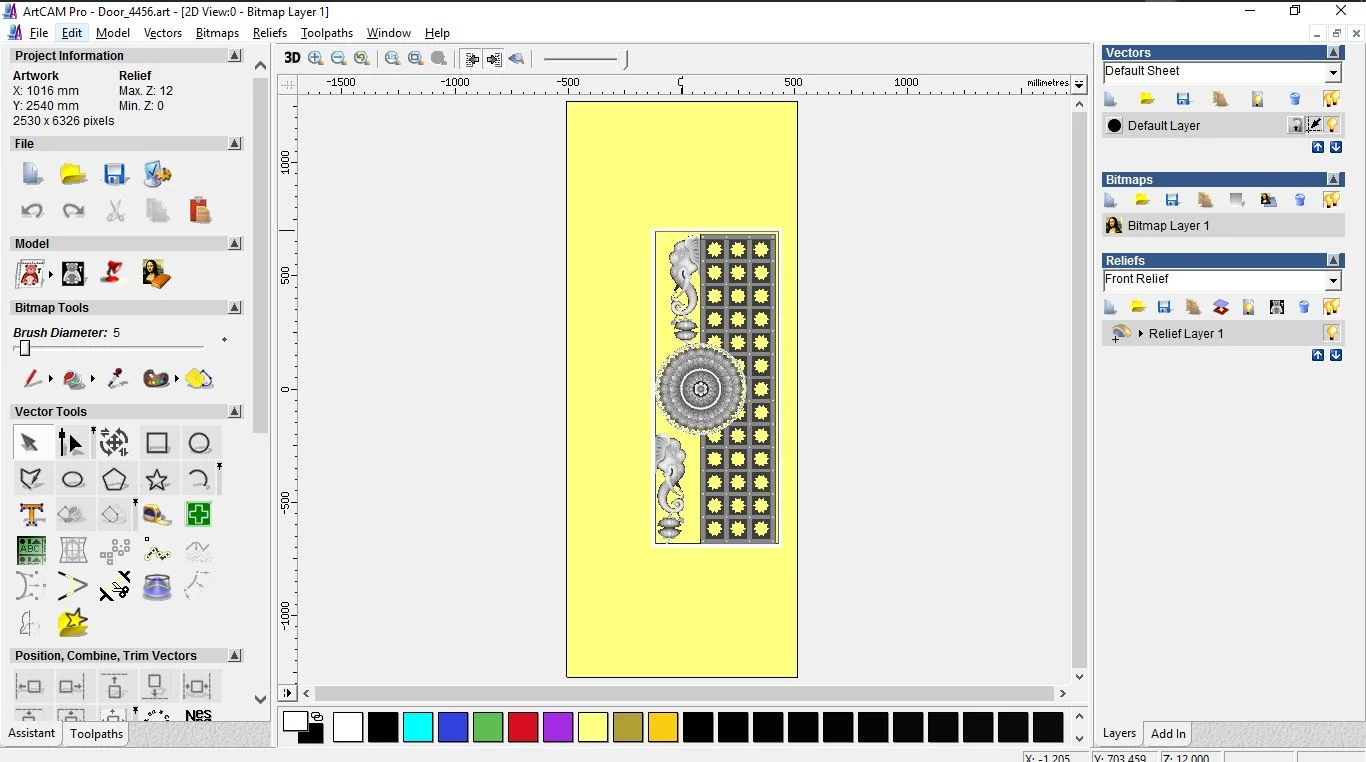This screenshot has height=762, width=1366.
Task: Toggle visibility bulb of Default Layer
Action: [1332, 125]
